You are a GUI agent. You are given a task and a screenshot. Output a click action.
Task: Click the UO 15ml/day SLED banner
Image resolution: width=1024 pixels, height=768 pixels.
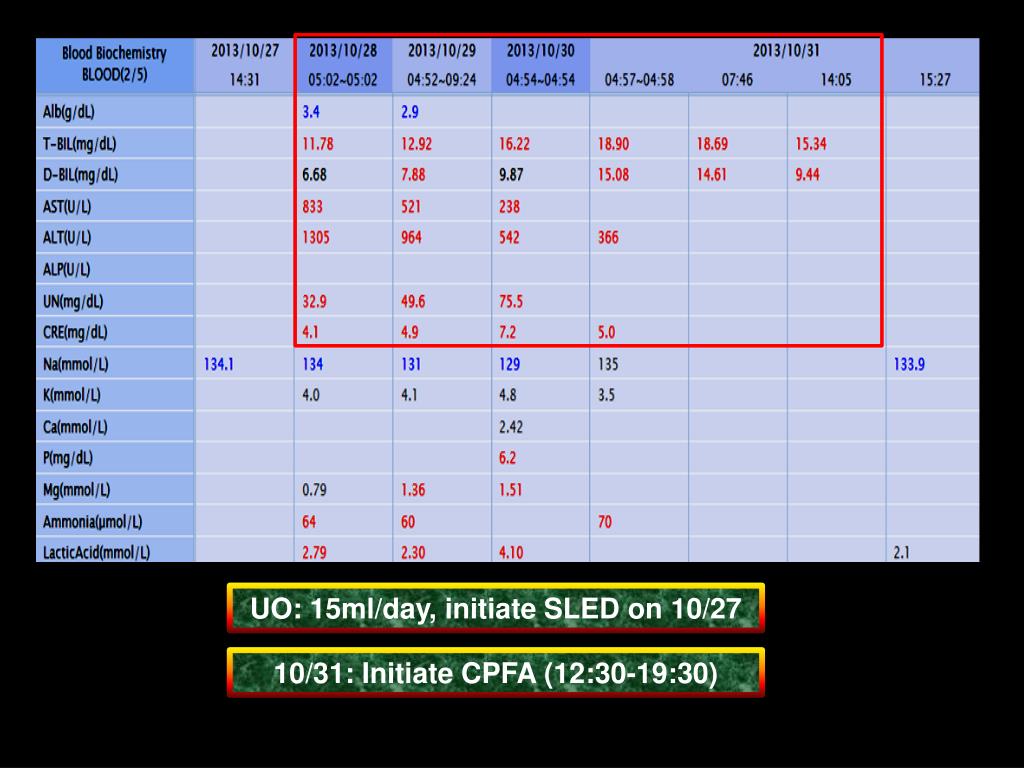click(496, 608)
